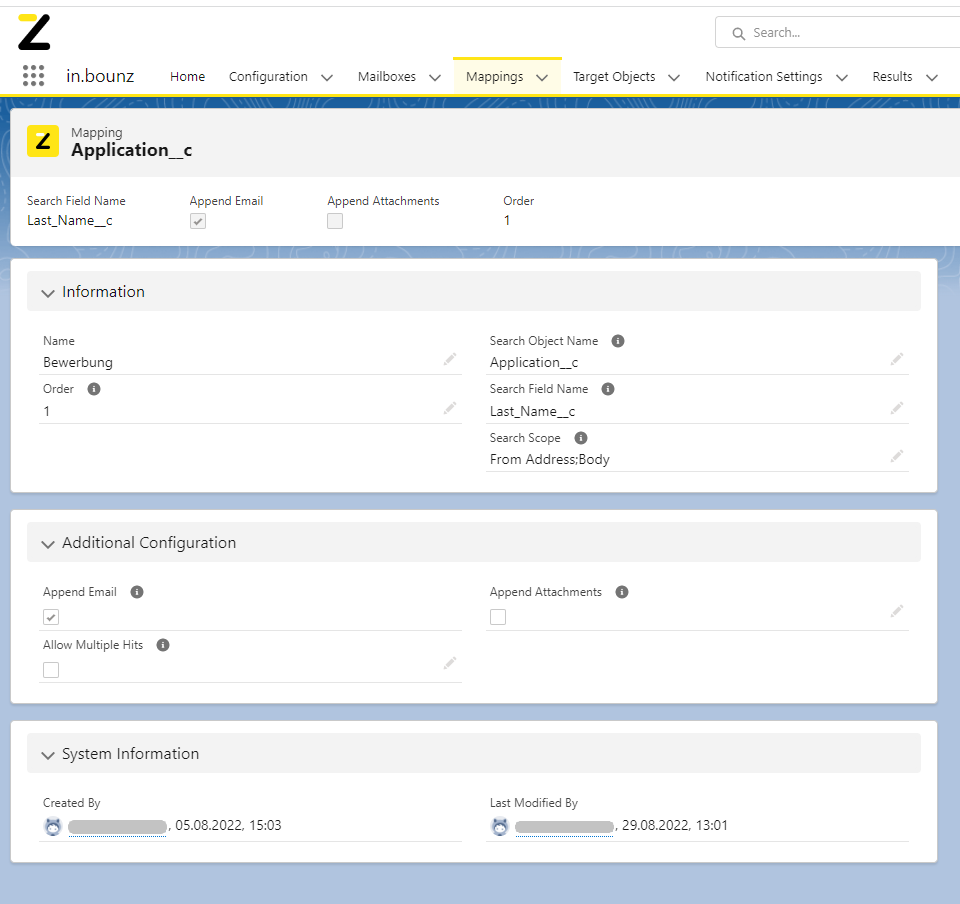Edit the Search Scope field via pencil
This screenshot has height=904, width=960.
tap(896, 456)
